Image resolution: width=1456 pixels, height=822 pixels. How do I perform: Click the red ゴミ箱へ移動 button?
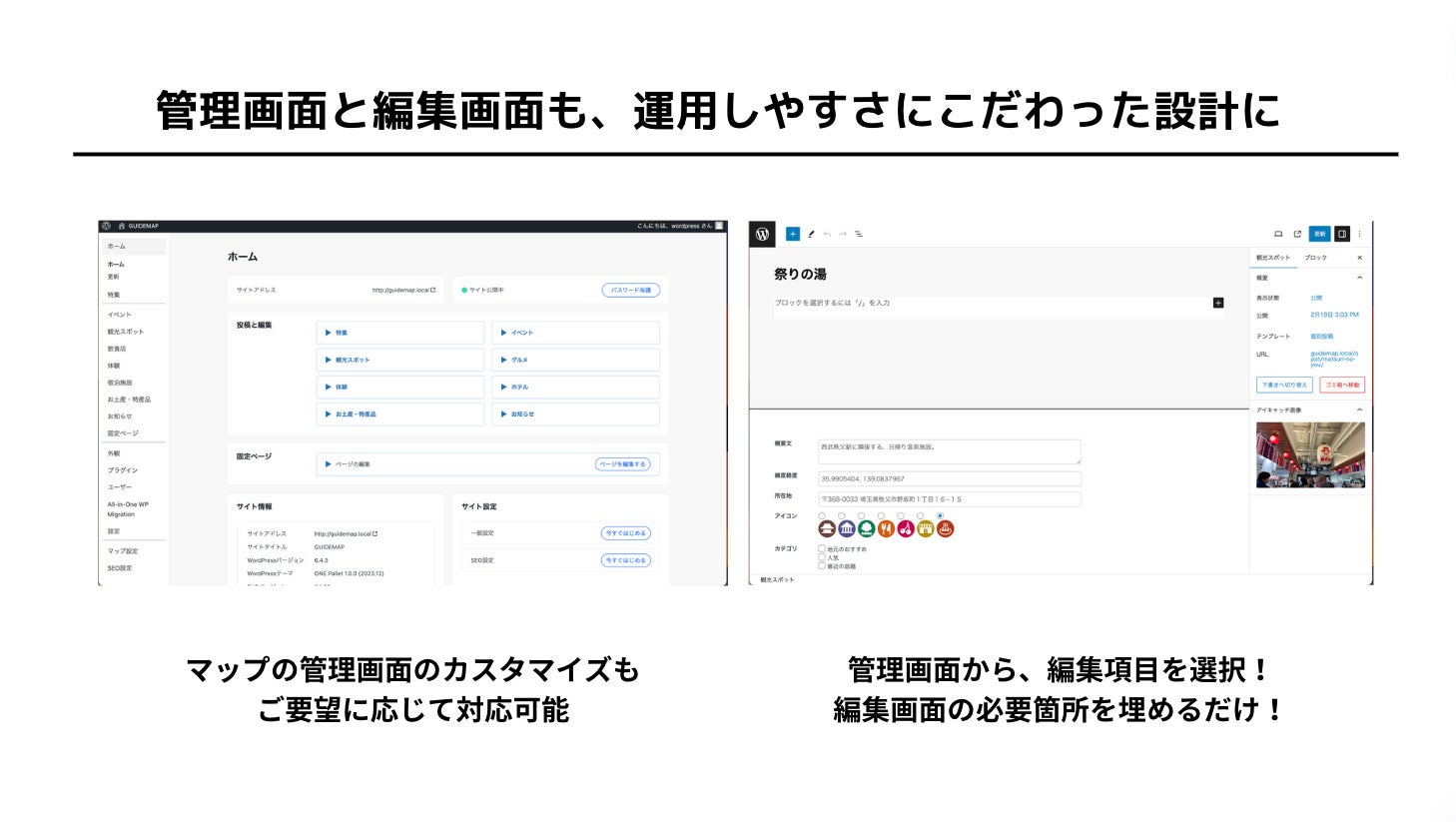click(x=1341, y=385)
